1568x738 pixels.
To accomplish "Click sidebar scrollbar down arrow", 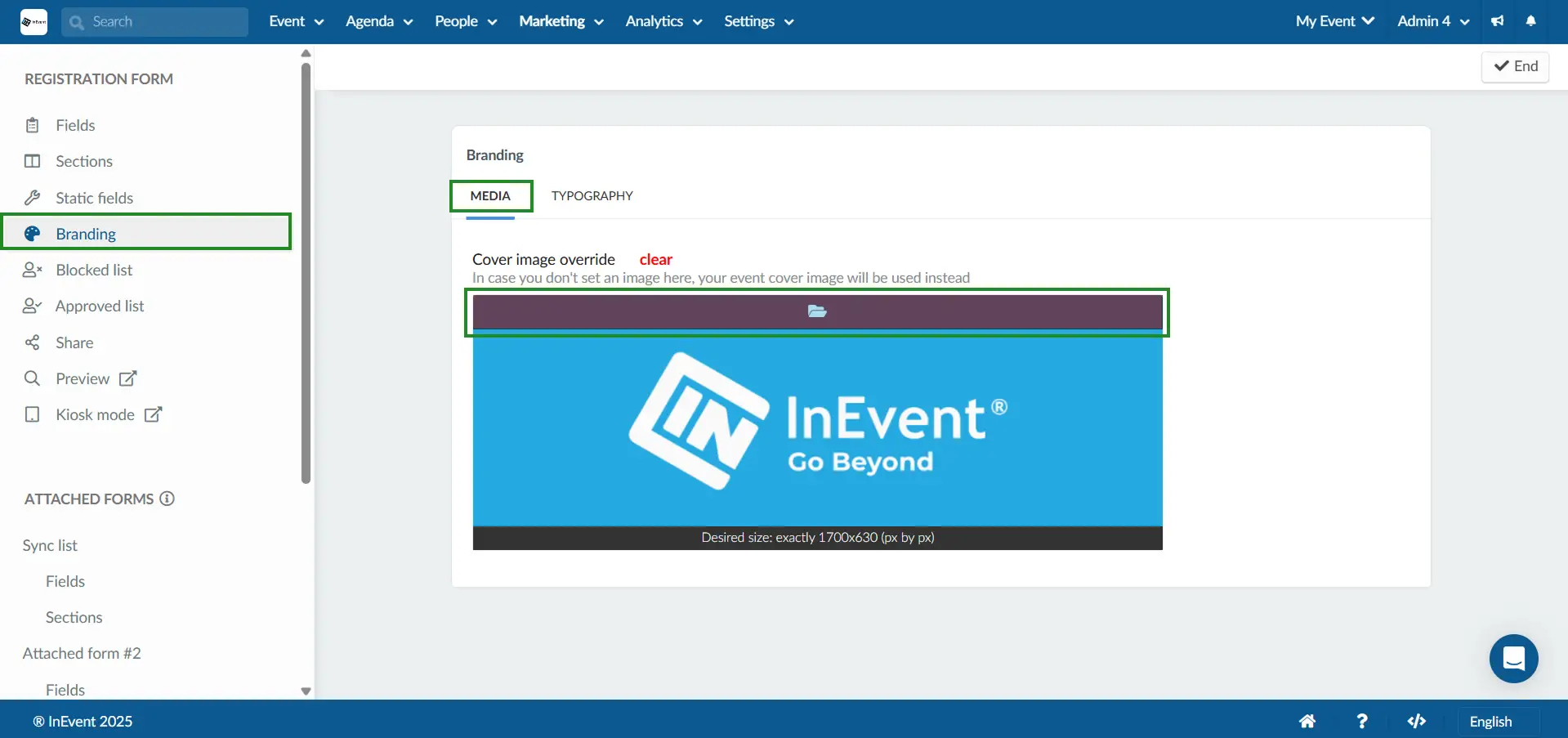I will pos(306,691).
